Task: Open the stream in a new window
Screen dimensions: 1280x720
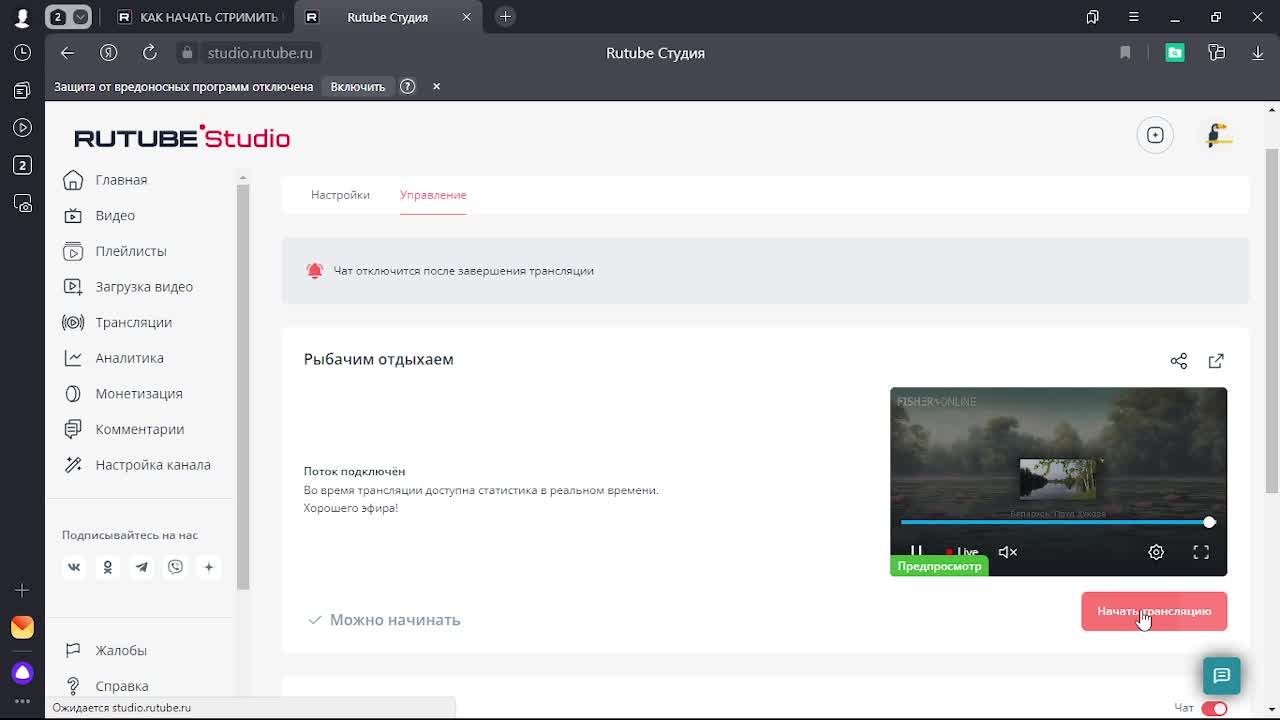Action: click(1216, 361)
